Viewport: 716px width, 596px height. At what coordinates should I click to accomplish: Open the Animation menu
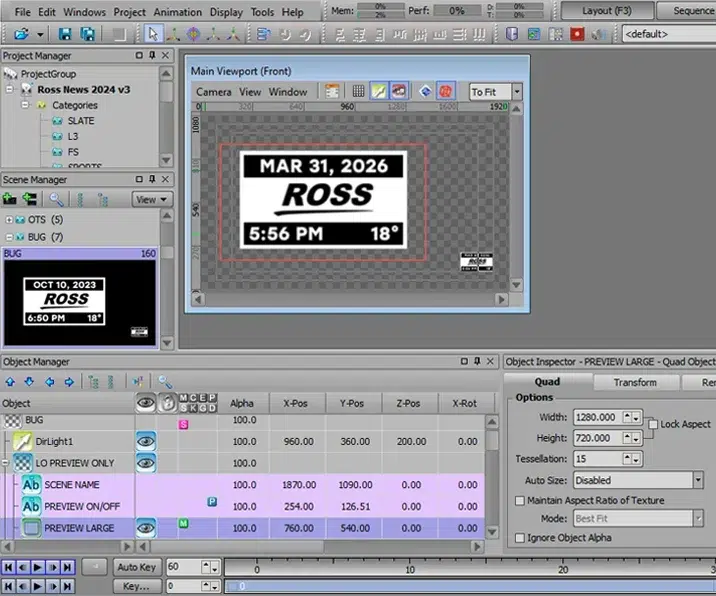[x=177, y=12]
